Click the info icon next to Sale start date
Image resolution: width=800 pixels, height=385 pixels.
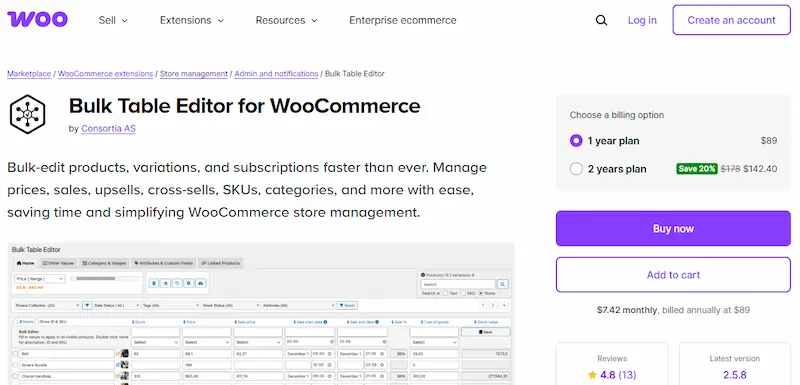[326, 322]
